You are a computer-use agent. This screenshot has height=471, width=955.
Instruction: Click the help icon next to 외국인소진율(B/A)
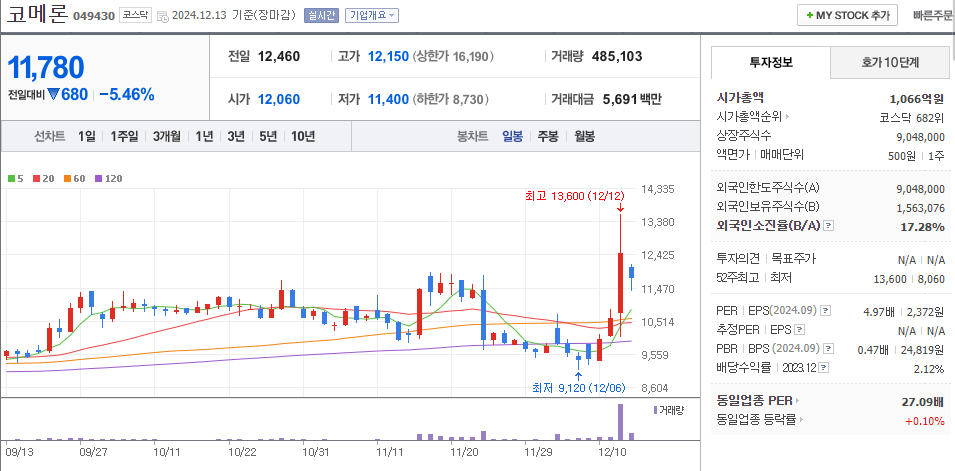click(828, 226)
